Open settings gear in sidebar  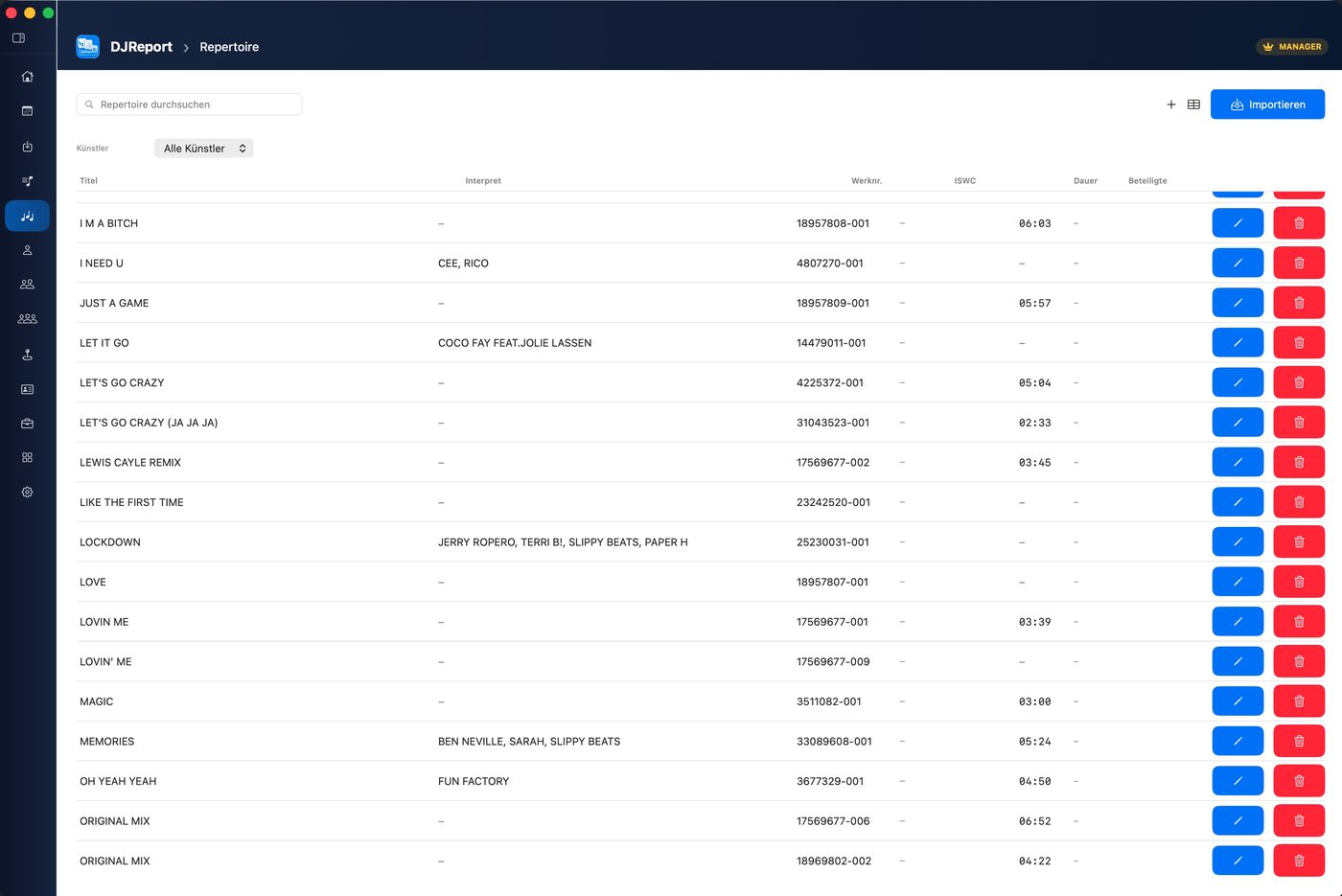coord(27,493)
